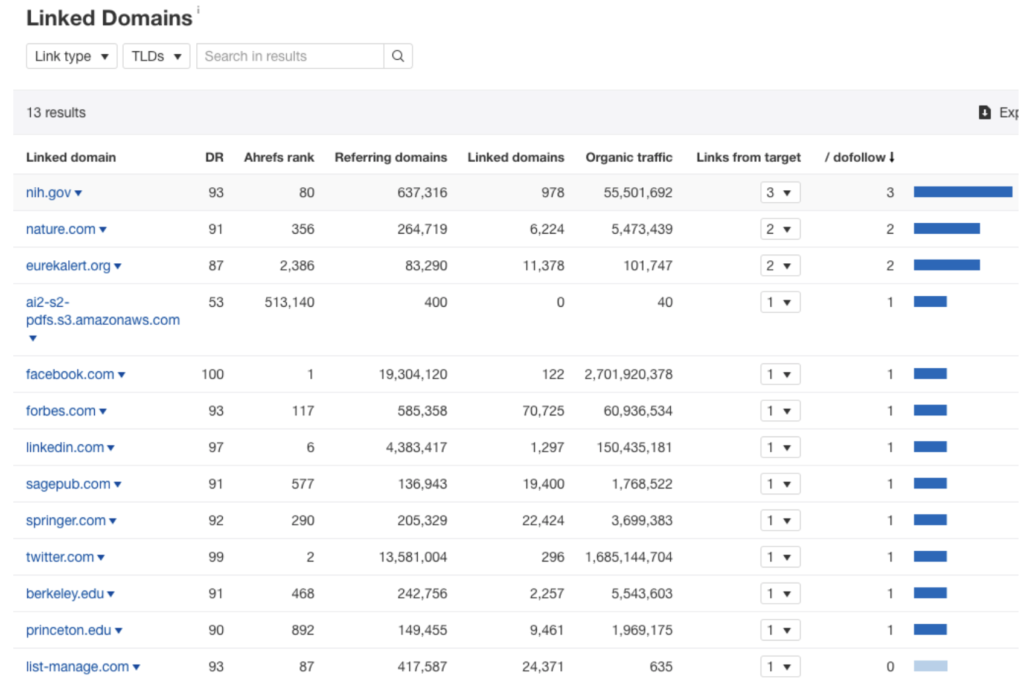The width and height of the screenshot is (1024, 681).
Task: Click linked domains value 70,725
Action: click(543, 411)
